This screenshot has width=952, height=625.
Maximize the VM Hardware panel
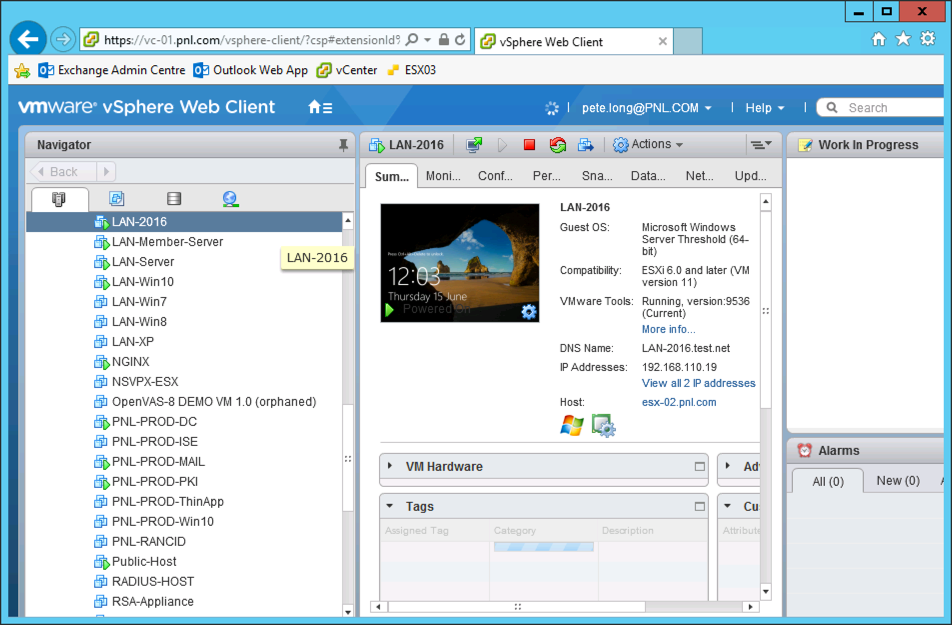[699, 466]
